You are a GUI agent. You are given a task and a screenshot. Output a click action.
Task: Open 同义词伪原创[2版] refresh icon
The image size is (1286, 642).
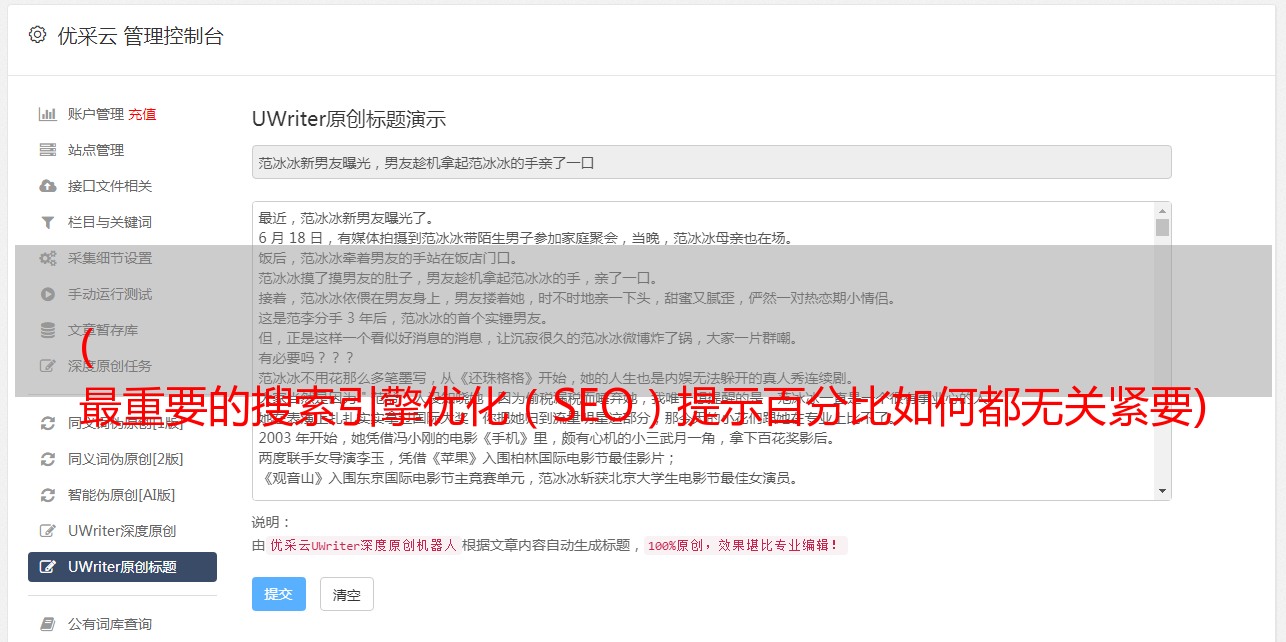(47, 459)
